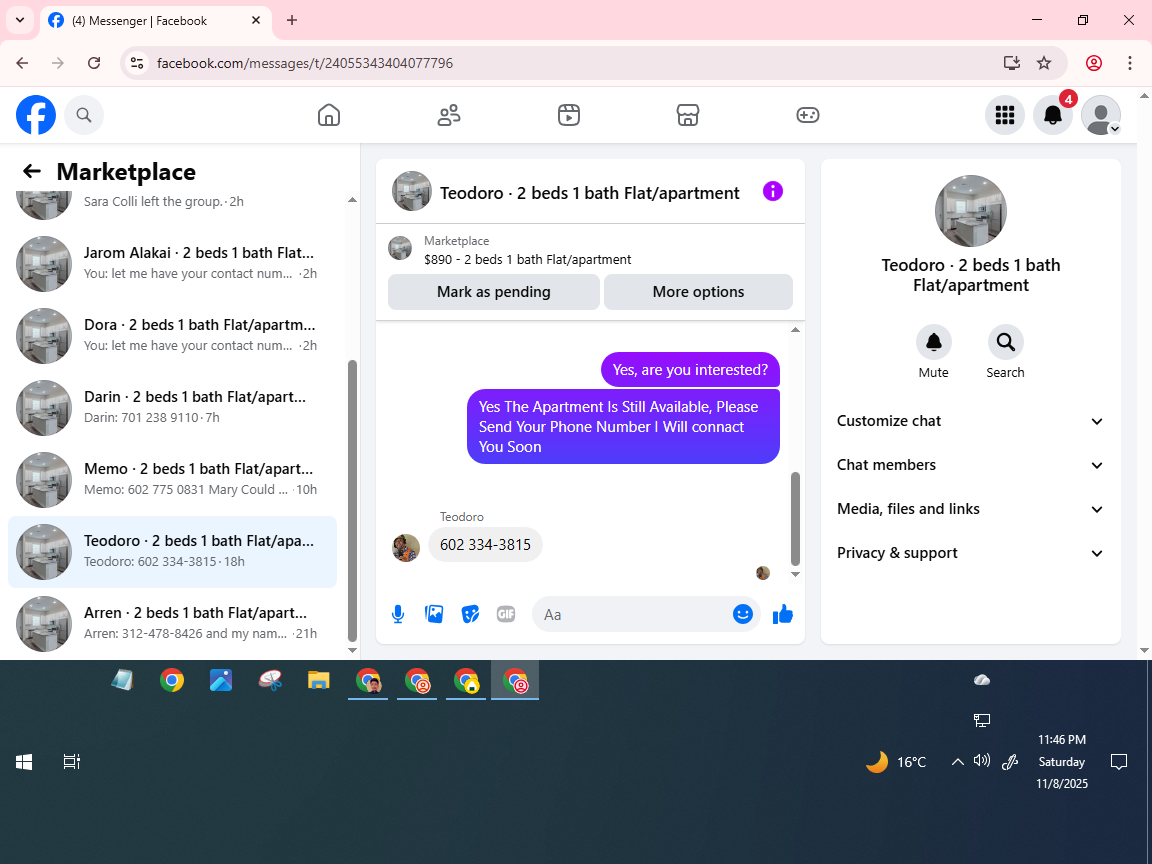Search in conversation magnifier icon
The height and width of the screenshot is (864, 1152).
[1005, 342]
